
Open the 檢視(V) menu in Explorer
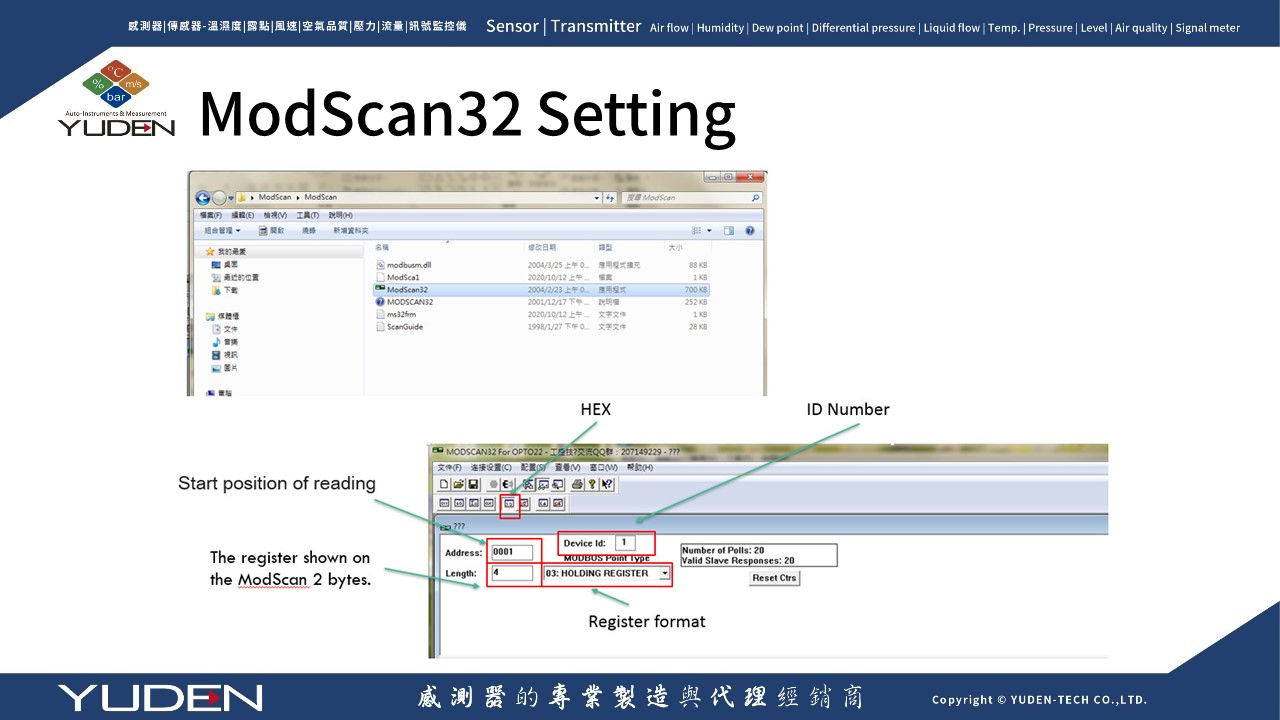pos(275,215)
